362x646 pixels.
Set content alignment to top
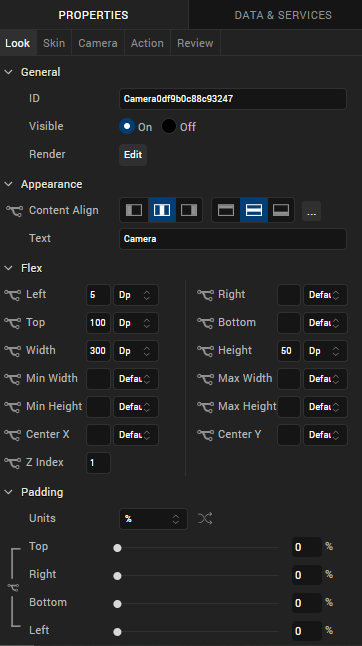pos(226,210)
